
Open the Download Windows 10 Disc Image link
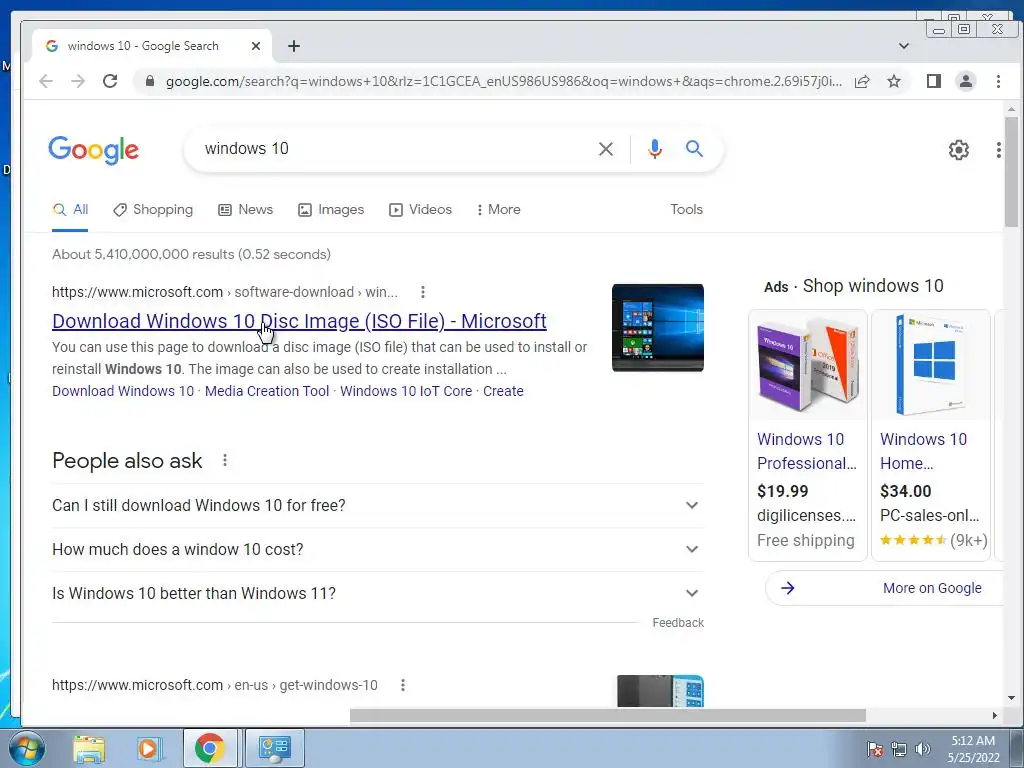point(299,321)
